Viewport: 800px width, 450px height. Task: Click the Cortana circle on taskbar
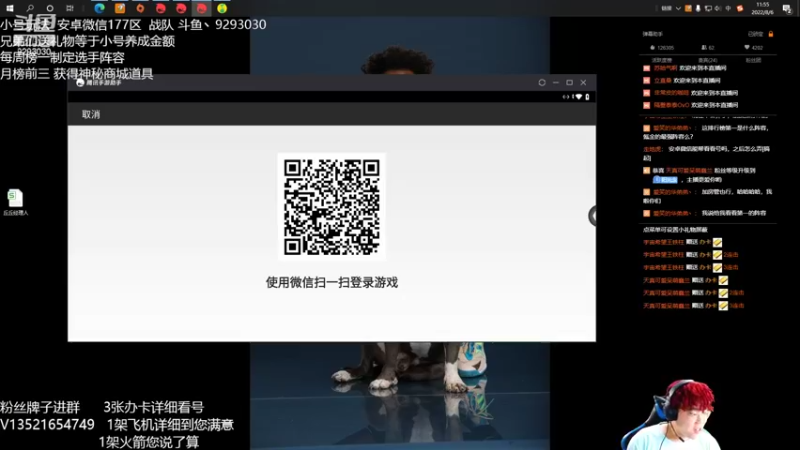pyautogui.click(x=49, y=8)
